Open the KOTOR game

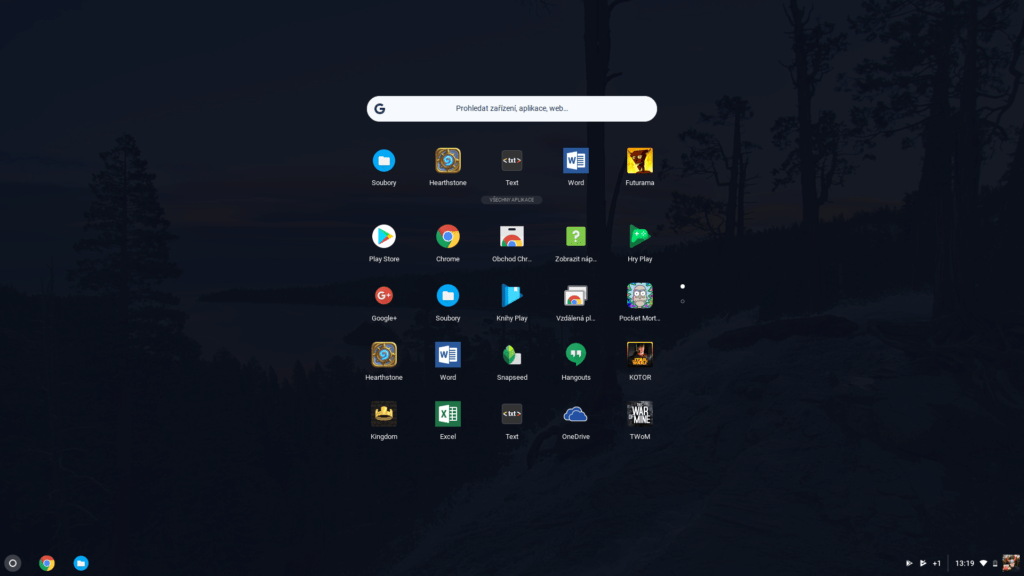pyautogui.click(x=640, y=355)
